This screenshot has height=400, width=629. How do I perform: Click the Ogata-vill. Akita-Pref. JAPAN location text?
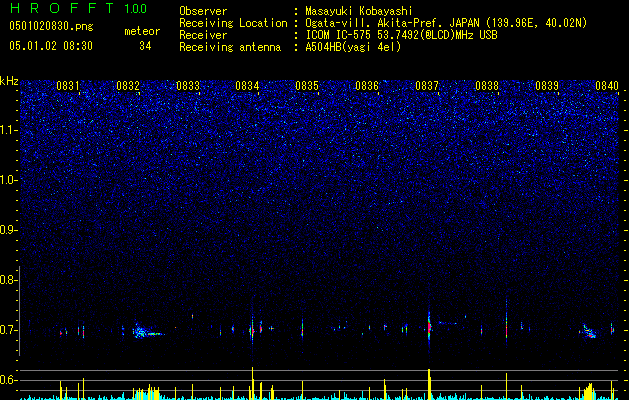point(446,23)
